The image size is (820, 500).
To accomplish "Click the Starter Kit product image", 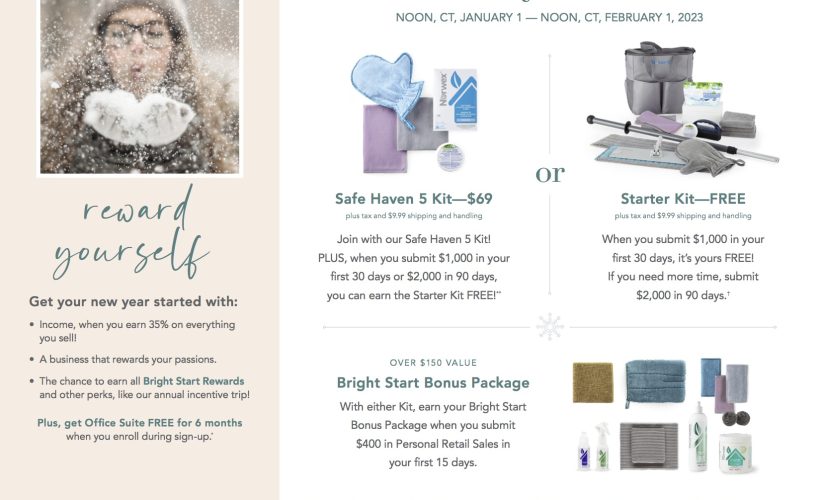I will click(682, 108).
